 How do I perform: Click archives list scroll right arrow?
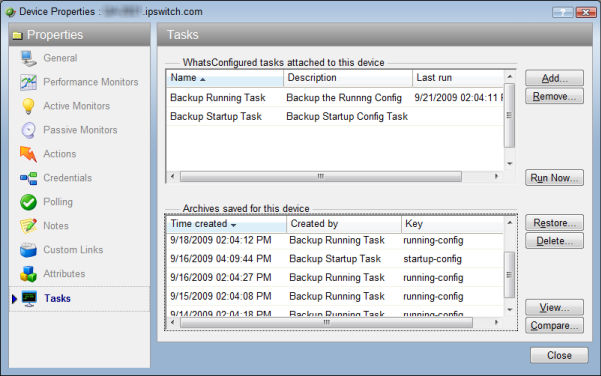click(496, 322)
